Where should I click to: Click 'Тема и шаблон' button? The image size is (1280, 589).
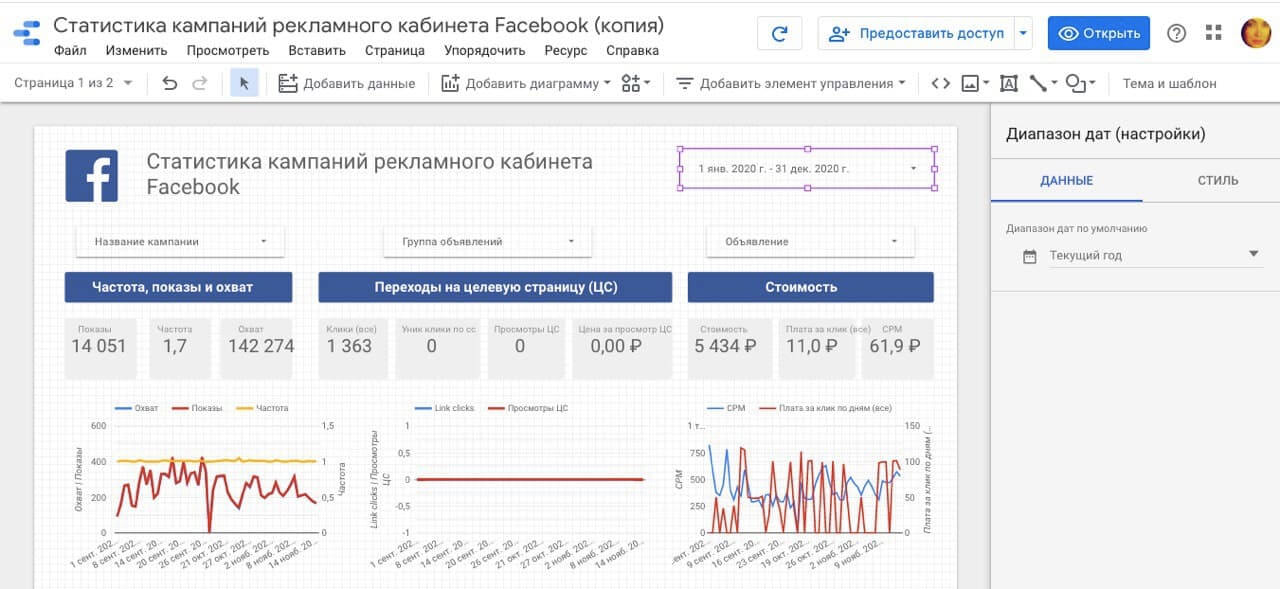(x=1170, y=83)
